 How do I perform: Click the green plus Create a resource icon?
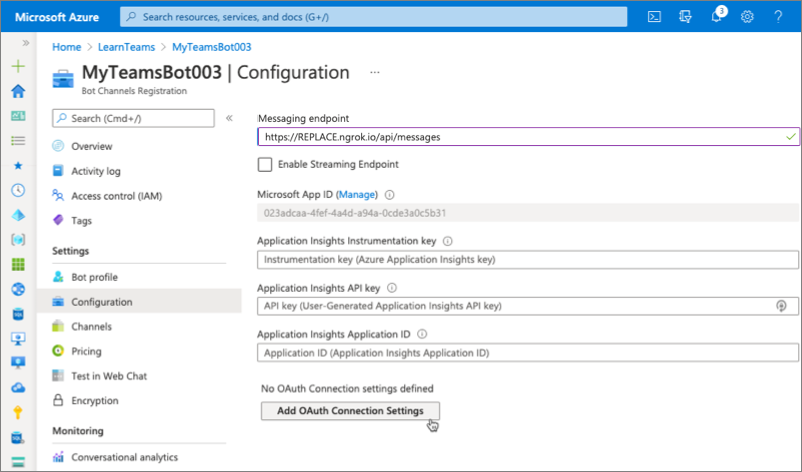[x=18, y=66]
